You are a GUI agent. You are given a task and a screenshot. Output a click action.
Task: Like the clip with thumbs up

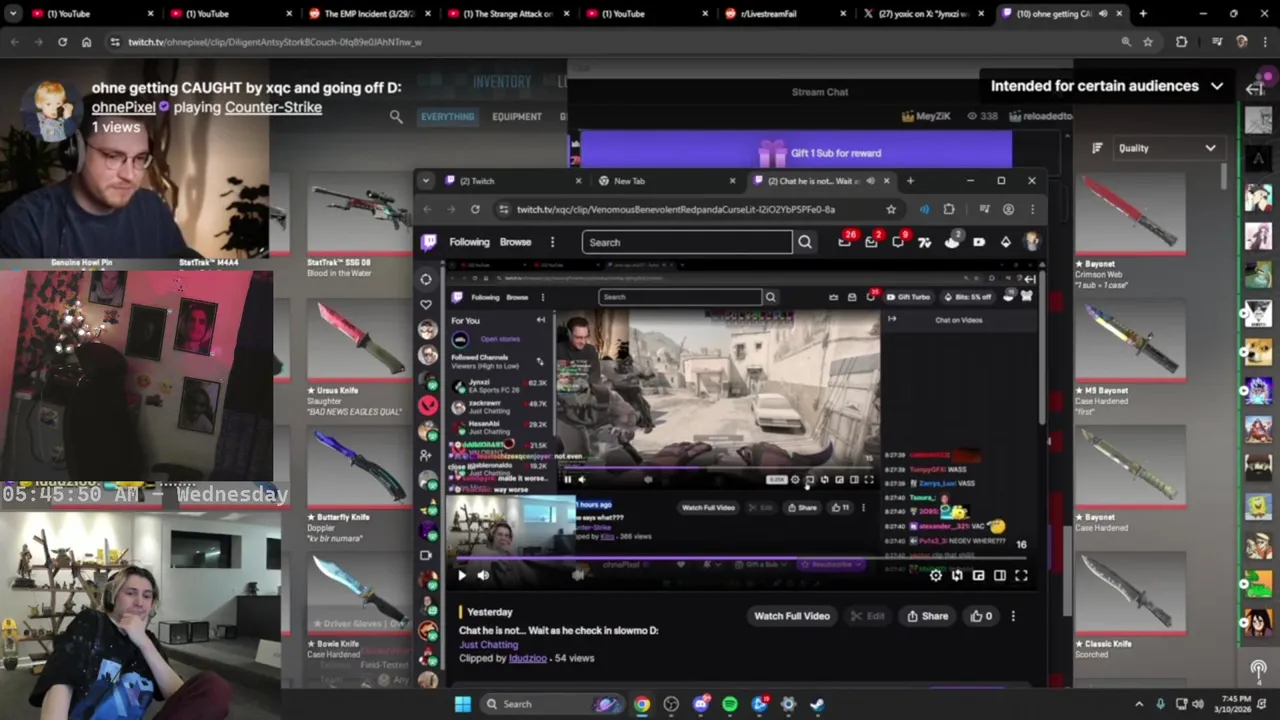[980, 616]
